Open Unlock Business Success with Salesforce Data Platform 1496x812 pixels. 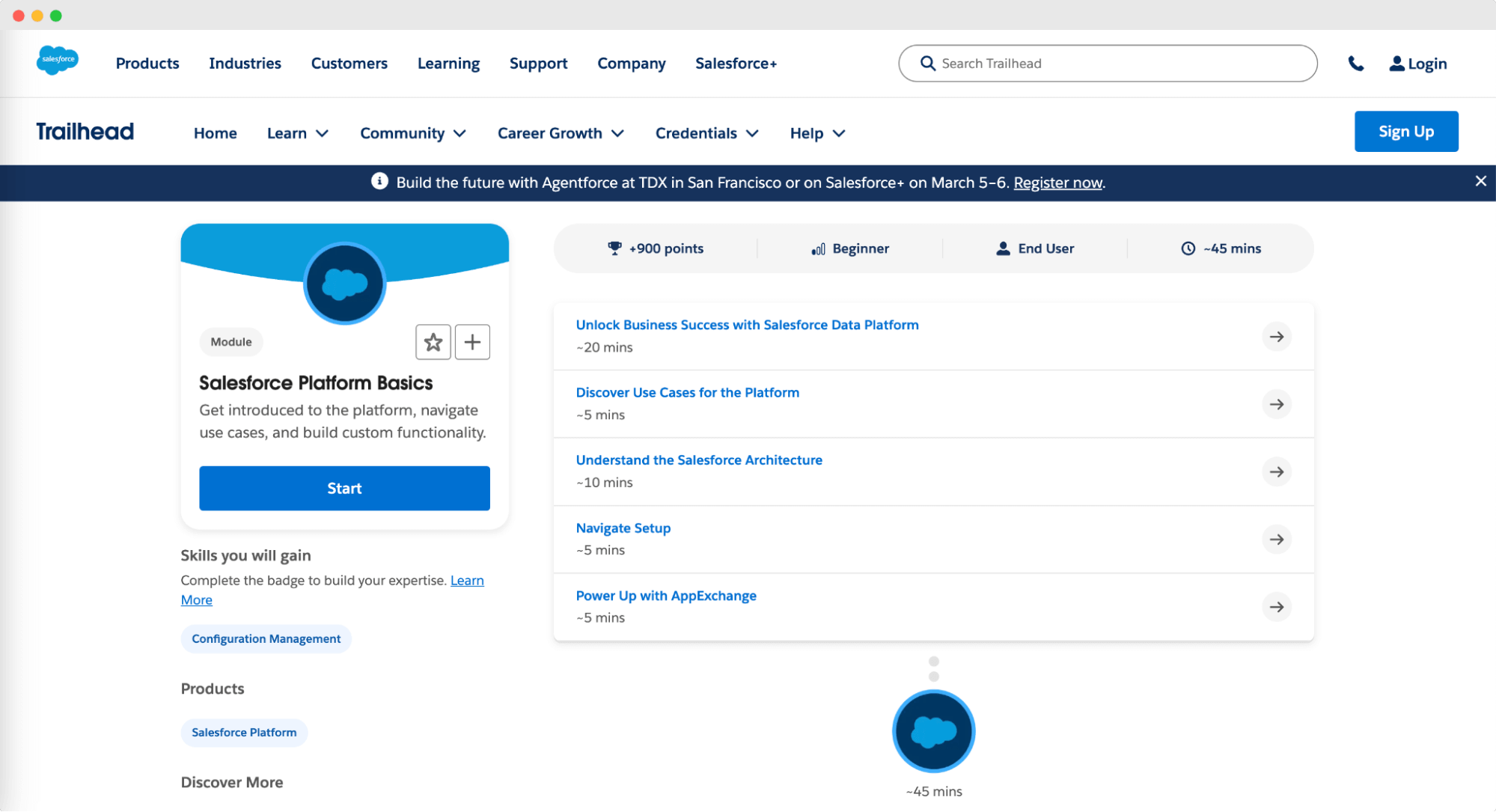coord(747,325)
